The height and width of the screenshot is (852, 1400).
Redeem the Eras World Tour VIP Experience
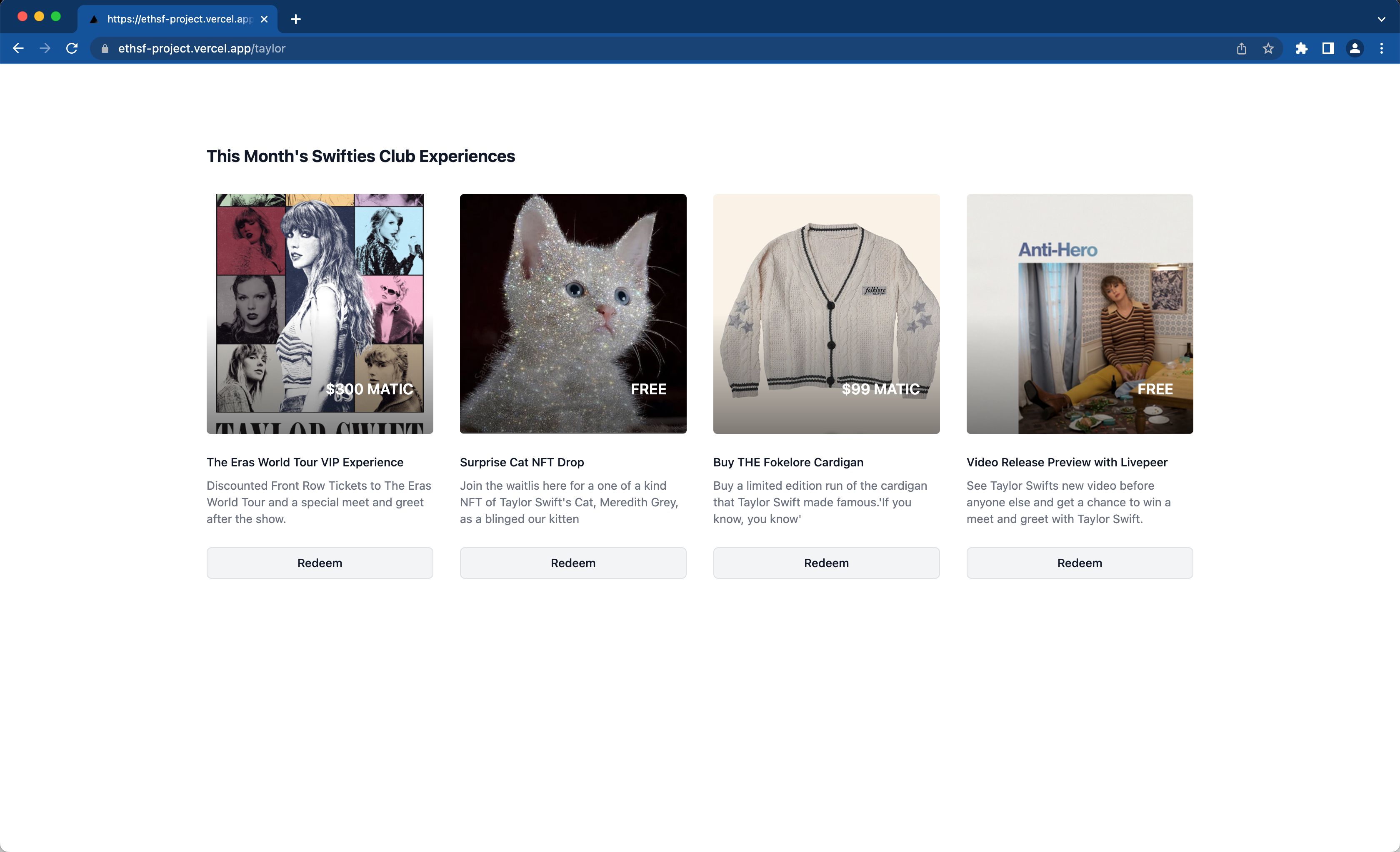click(320, 563)
